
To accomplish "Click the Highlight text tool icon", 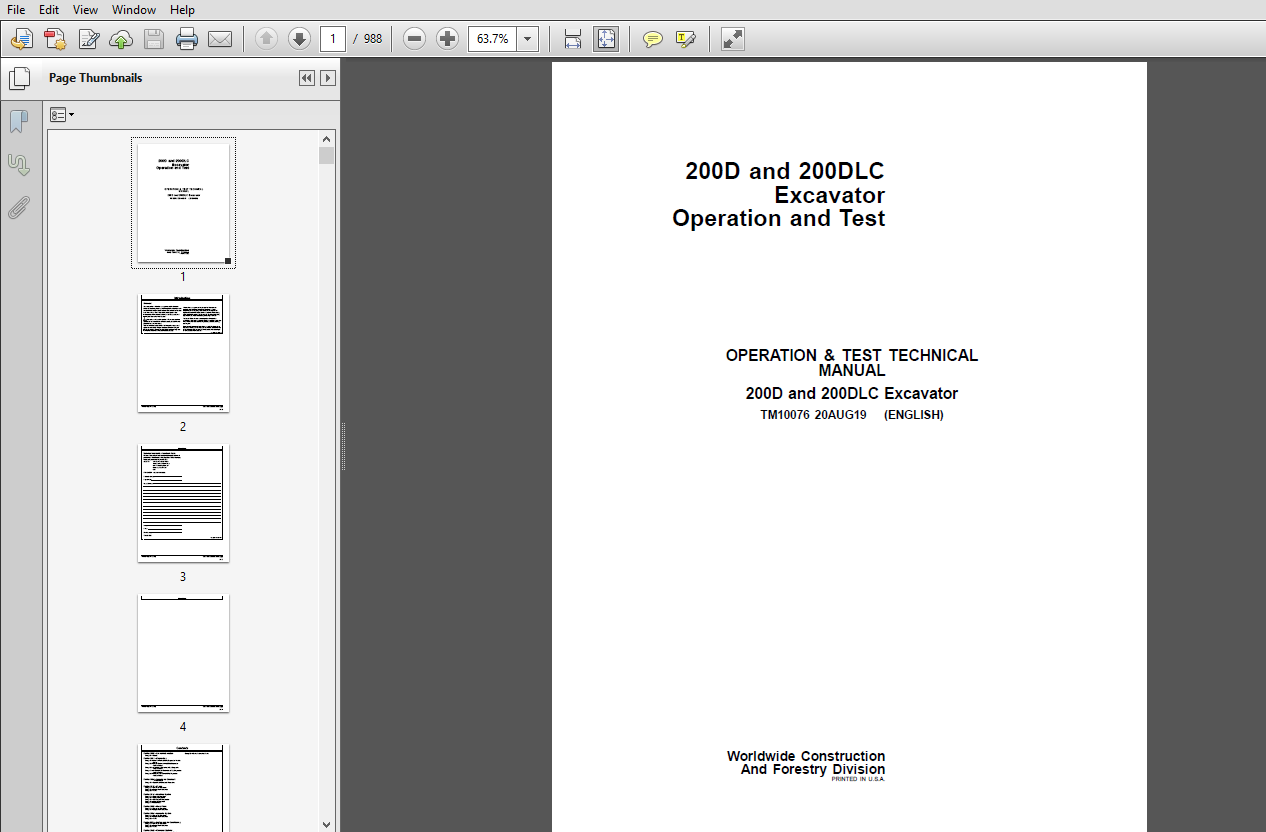I will click(x=685, y=39).
